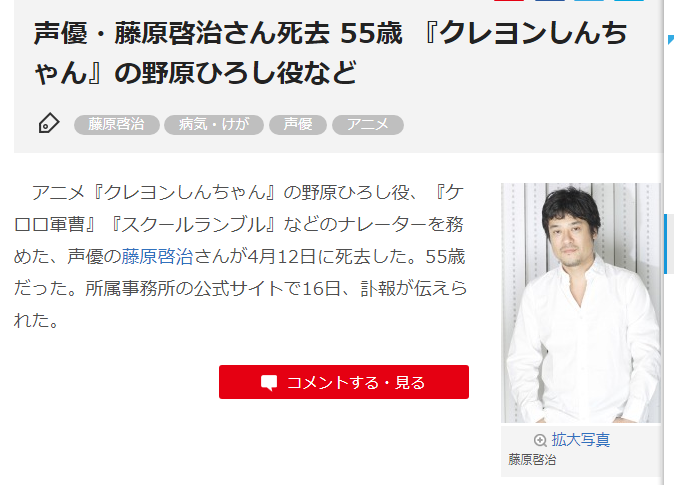Screen dimensions: 674x485
Task: Click the magnifier icon beside 拡大写真
Action: [540, 440]
